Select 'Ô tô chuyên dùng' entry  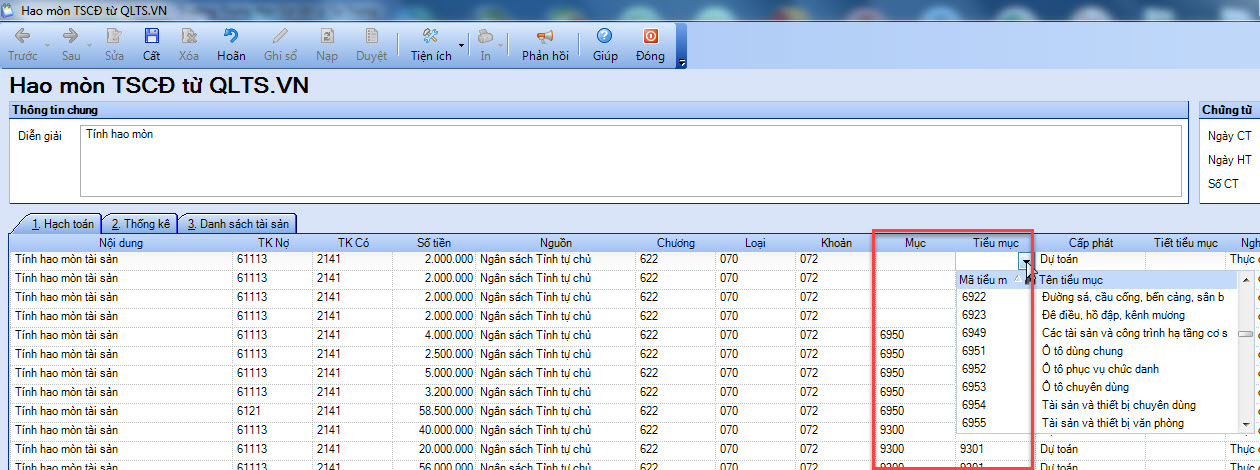(1085, 387)
